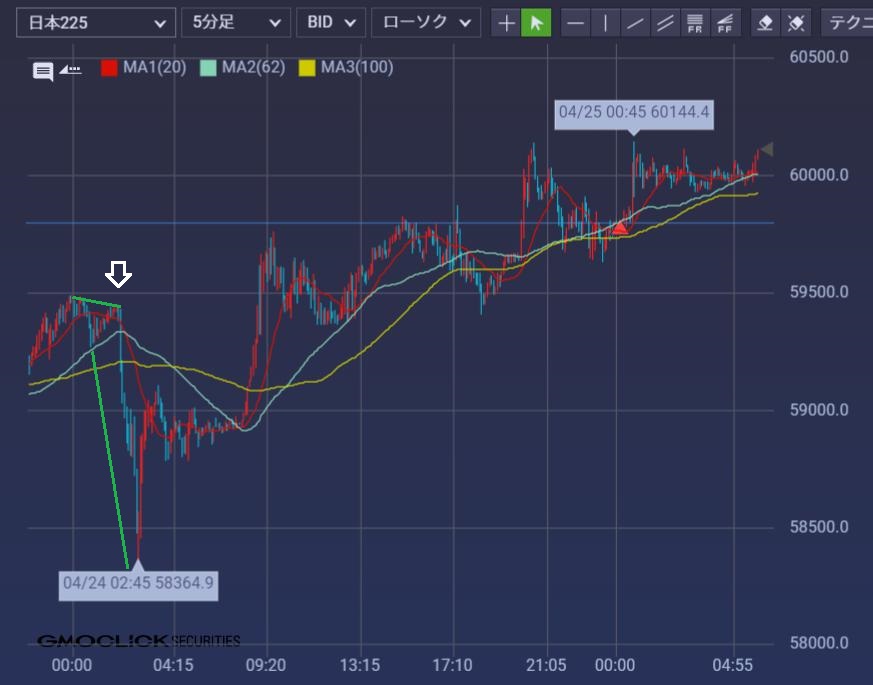Image resolution: width=873 pixels, height=685 pixels.
Task: Open the 5分足 timeframe dropdown
Action: (x=235, y=23)
